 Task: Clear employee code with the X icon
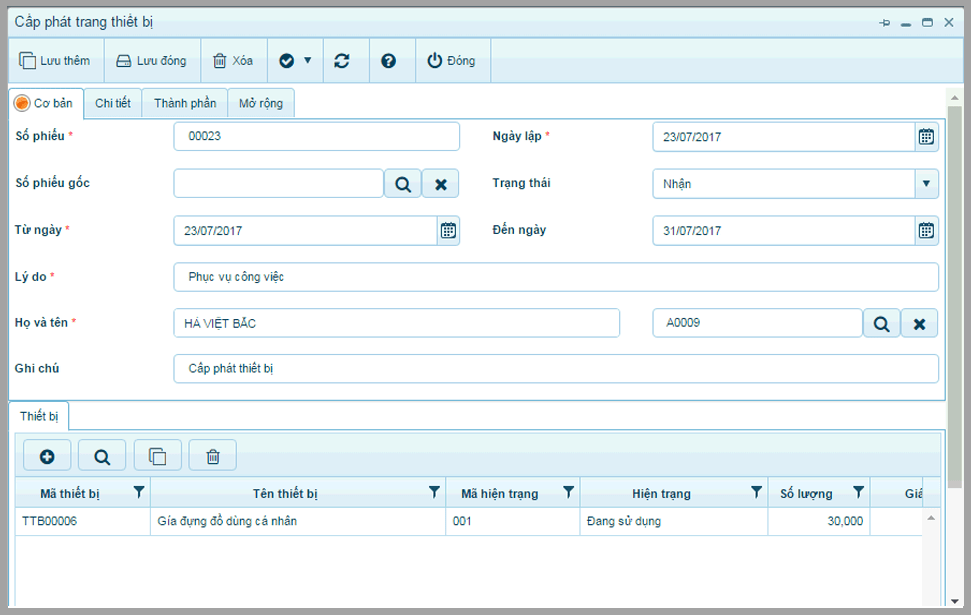pos(920,323)
